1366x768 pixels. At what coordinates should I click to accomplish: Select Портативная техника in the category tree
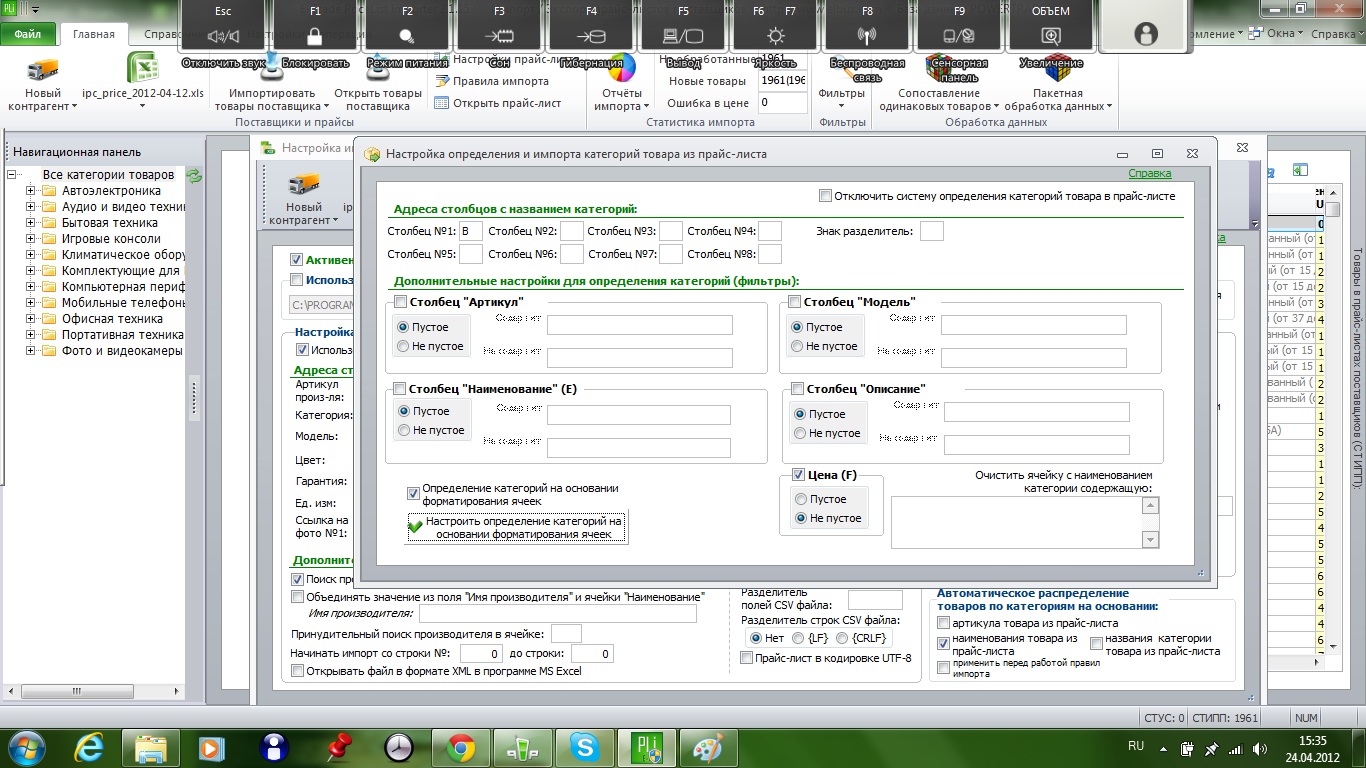tap(123, 335)
